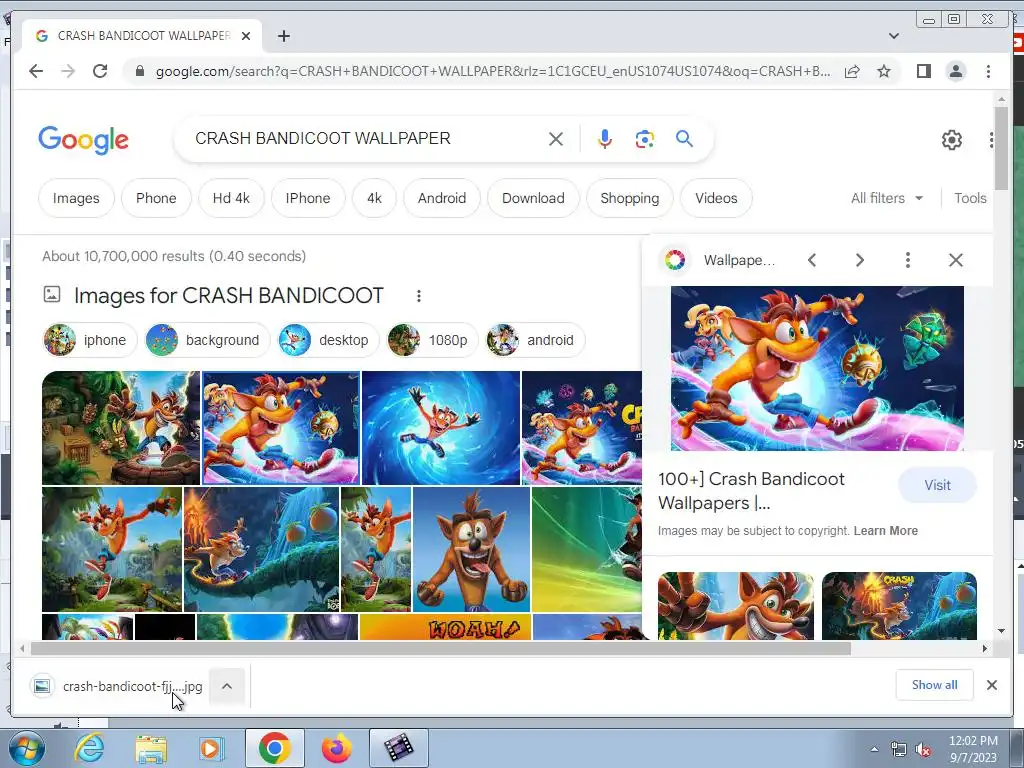Open Chrome three-dot menu
Viewport: 1024px width, 768px height.
988,71
